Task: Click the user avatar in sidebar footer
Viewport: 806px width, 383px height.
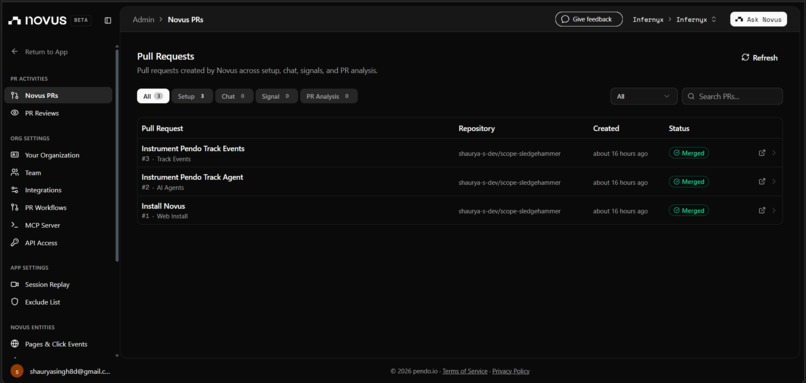Action: coord(17,371)
